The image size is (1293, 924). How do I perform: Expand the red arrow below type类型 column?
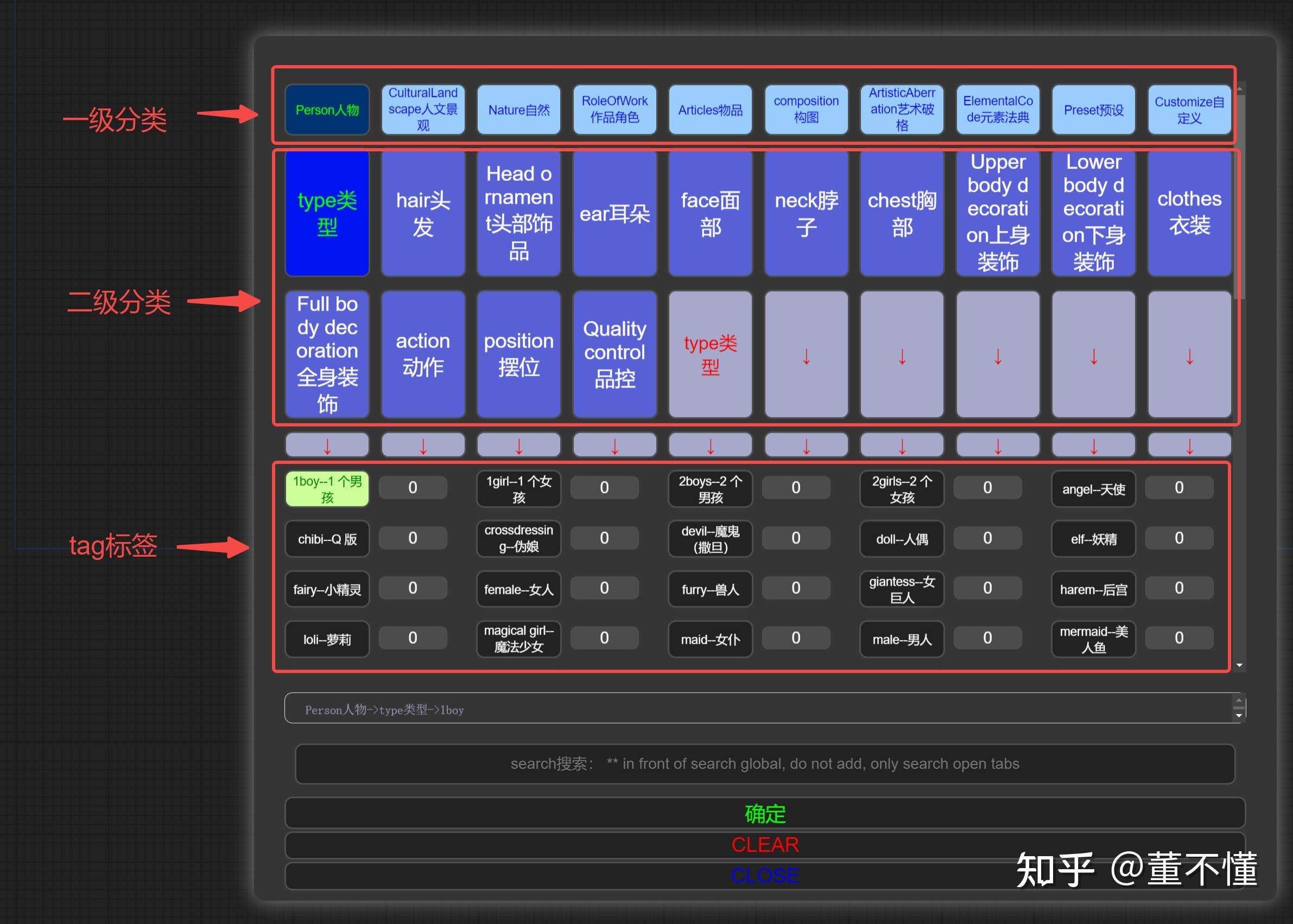tap(327, 444)
